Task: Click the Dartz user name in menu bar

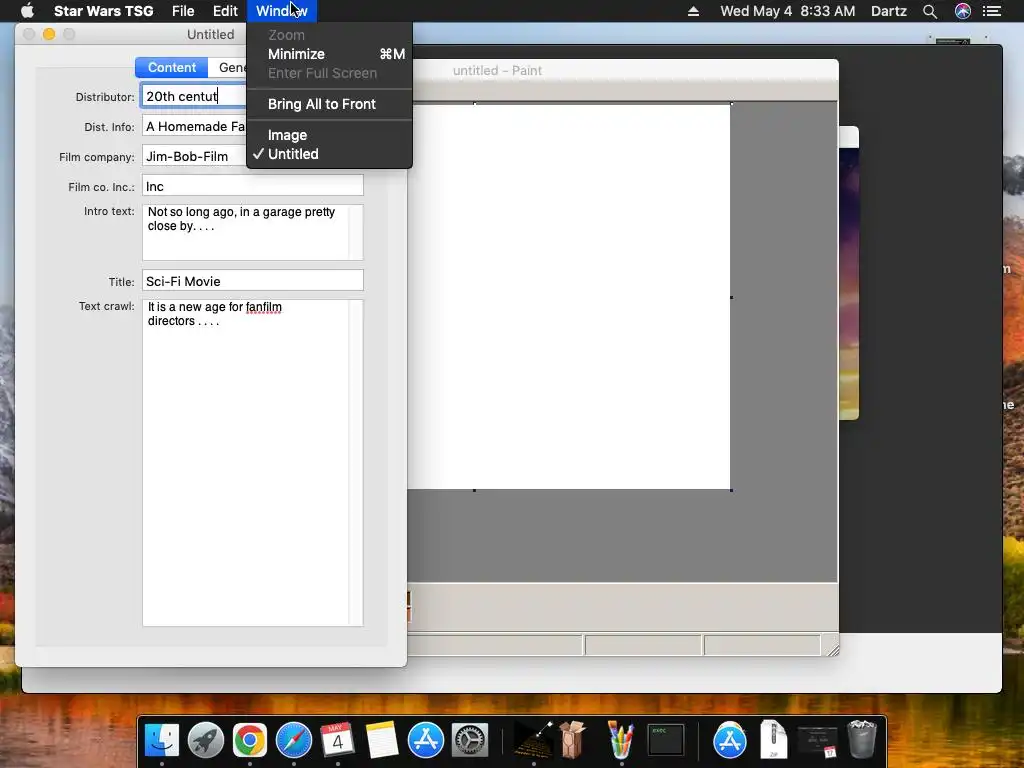Action: [888, 11]
